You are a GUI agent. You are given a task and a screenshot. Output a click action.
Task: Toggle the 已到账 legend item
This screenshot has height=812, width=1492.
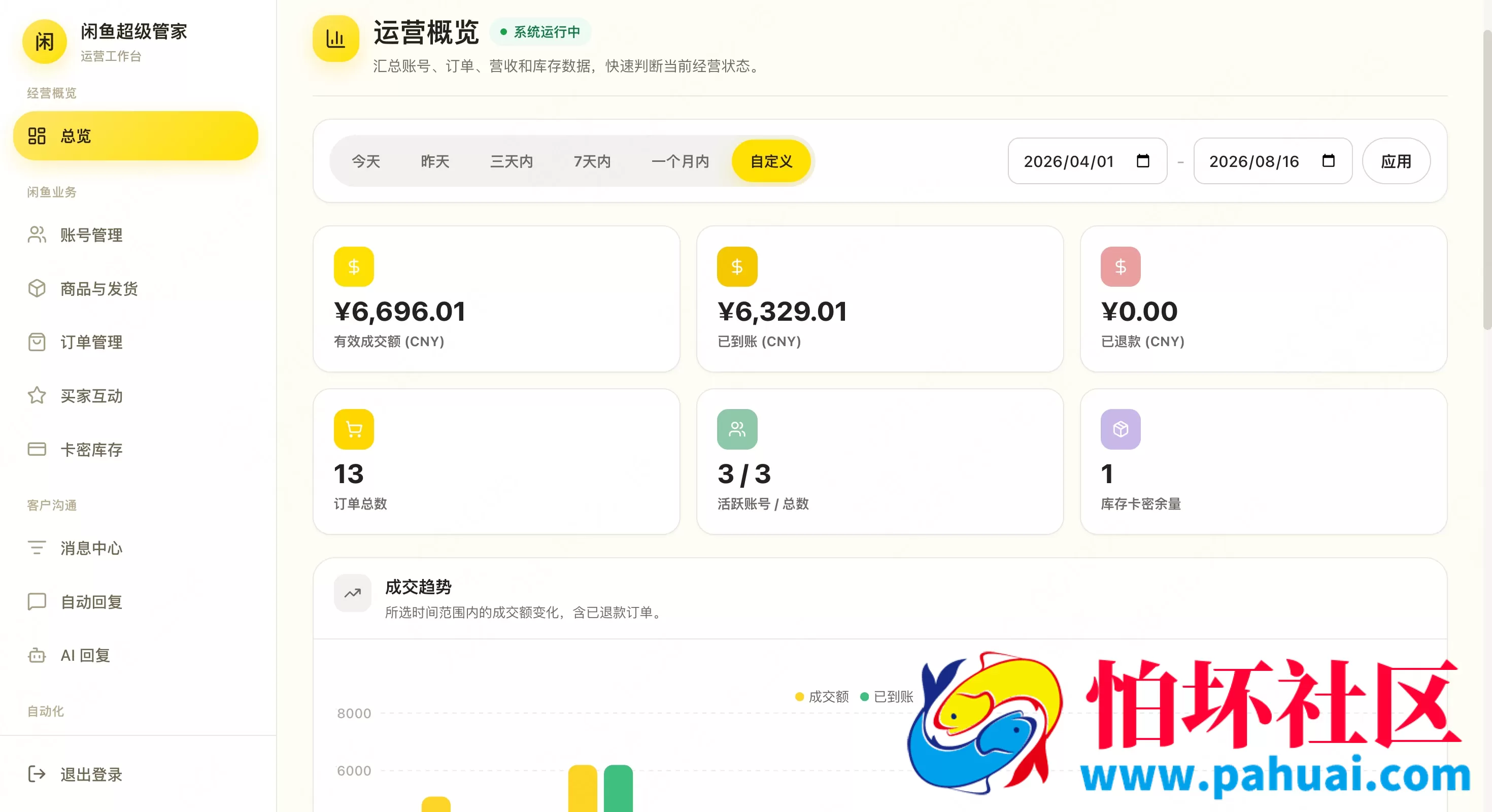point(887,696)
